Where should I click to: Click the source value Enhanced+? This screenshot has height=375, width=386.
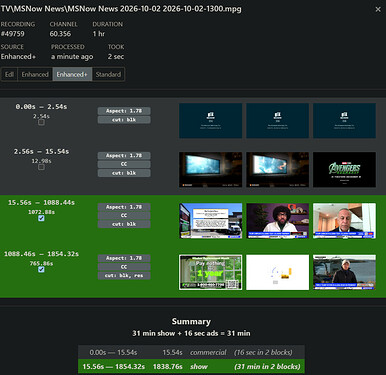point(18,56)
